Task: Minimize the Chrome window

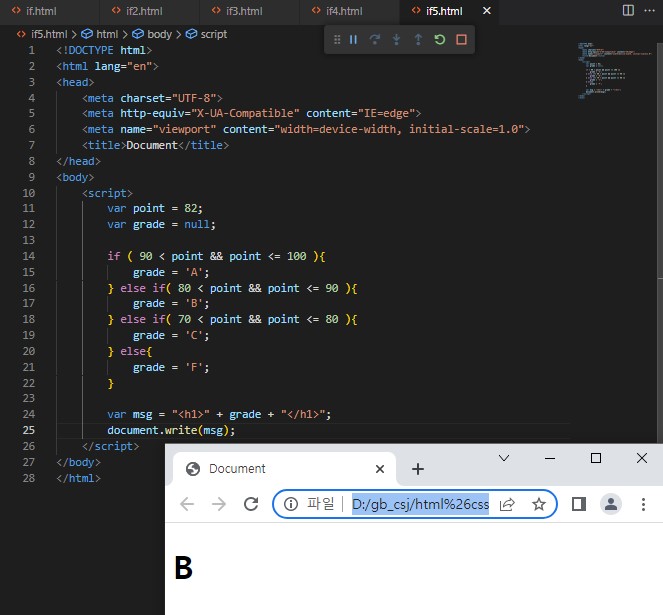Action: click(550, 458)
